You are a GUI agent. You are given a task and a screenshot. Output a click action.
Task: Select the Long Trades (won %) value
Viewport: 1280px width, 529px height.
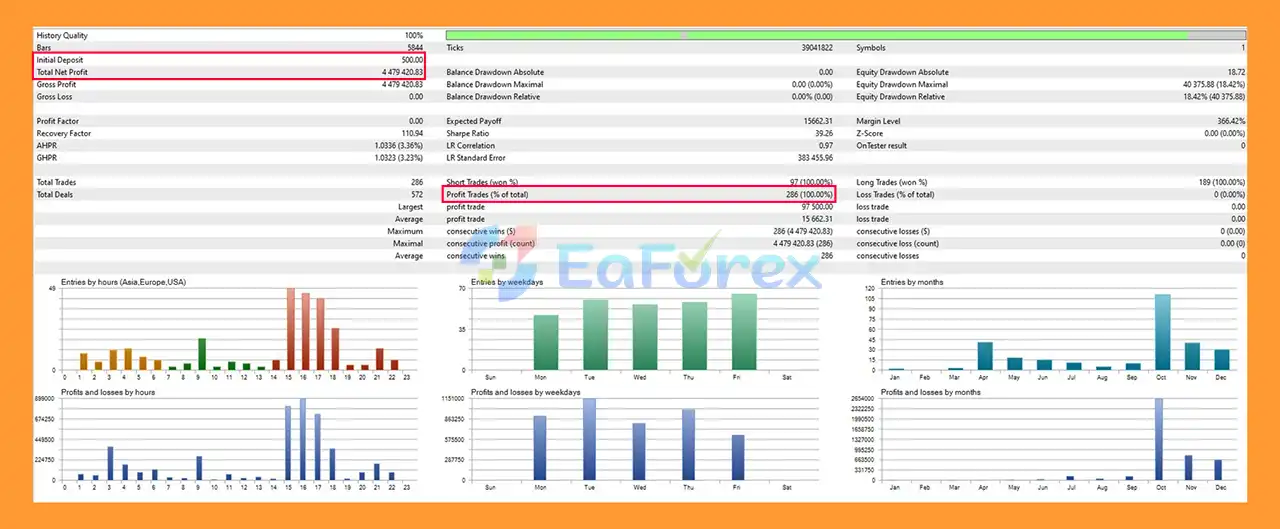tap(1216, 182)
